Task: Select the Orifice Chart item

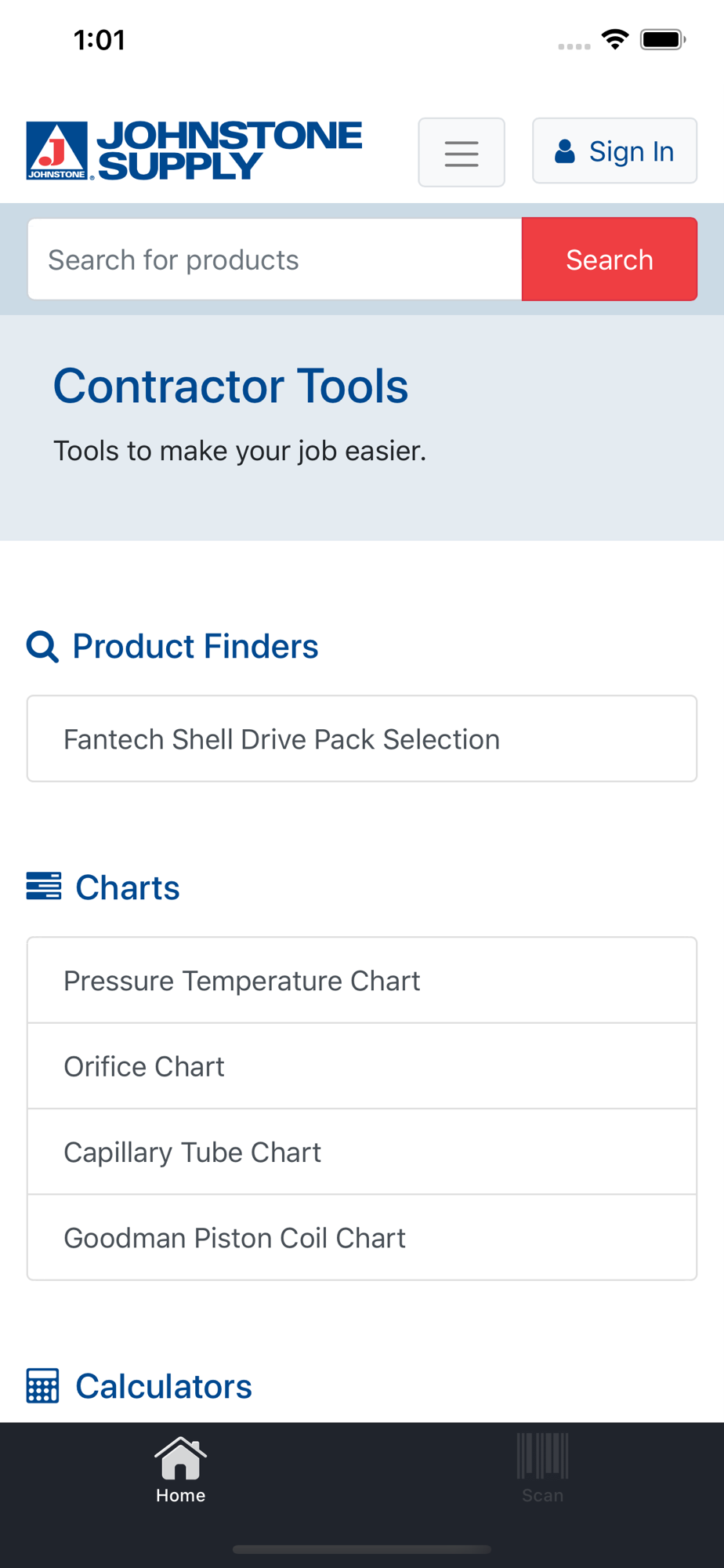Action: click(x=361, y=1066)
